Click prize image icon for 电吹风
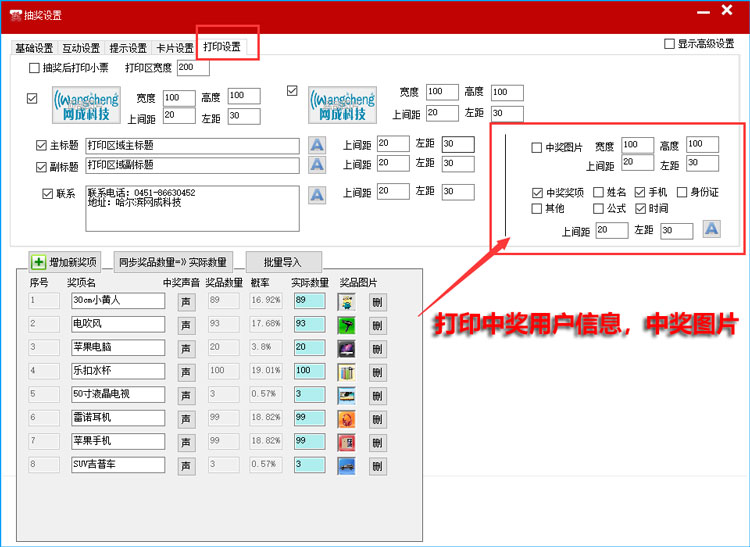The width and height of the screenshot is (750, 547). pyautogui.click(x=346, y=324)
